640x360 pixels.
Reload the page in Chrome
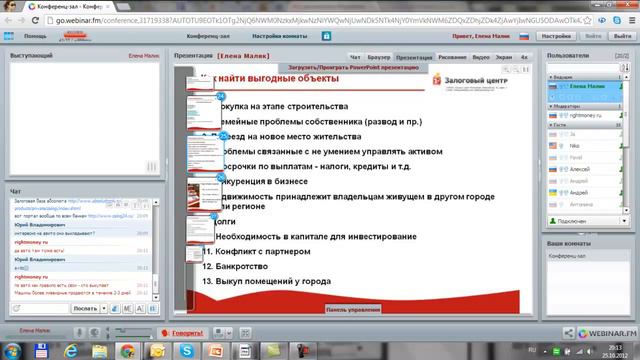point(35,20)
